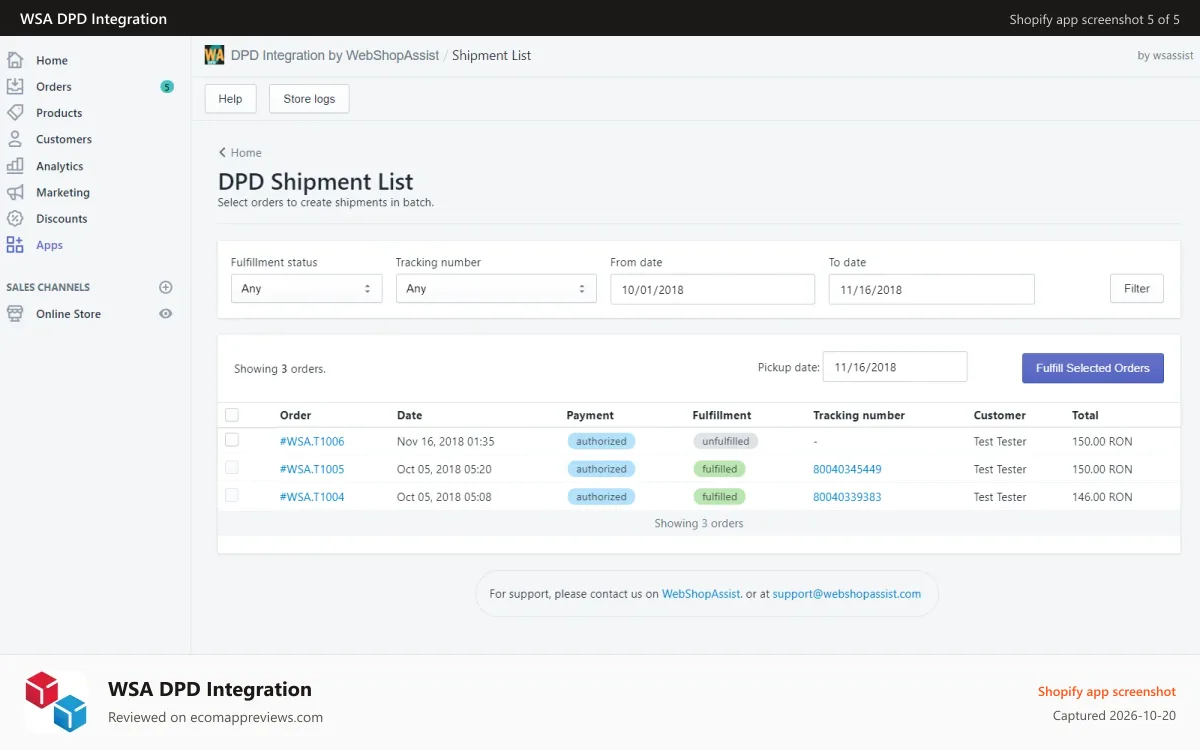
Task: Click Fulfill Selected Orders button
Action: (1093, 368)
